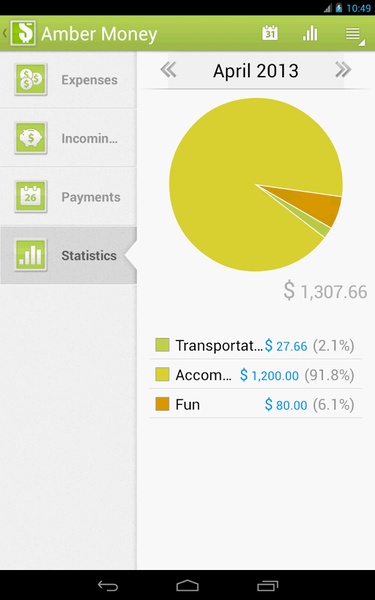Open the bar chart icon in the header
The width and height of the screenshot is (375, 600).
pos(310,33)
